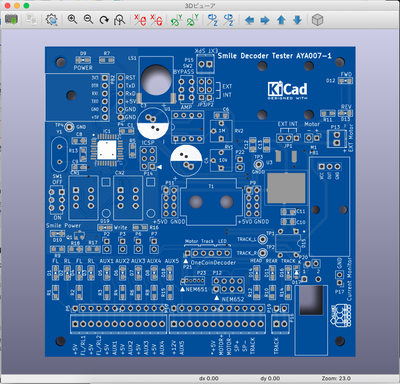Rotate clockwise around the Z axis
The height and width of the screenshot is (384, 400).
coord(212,20)
